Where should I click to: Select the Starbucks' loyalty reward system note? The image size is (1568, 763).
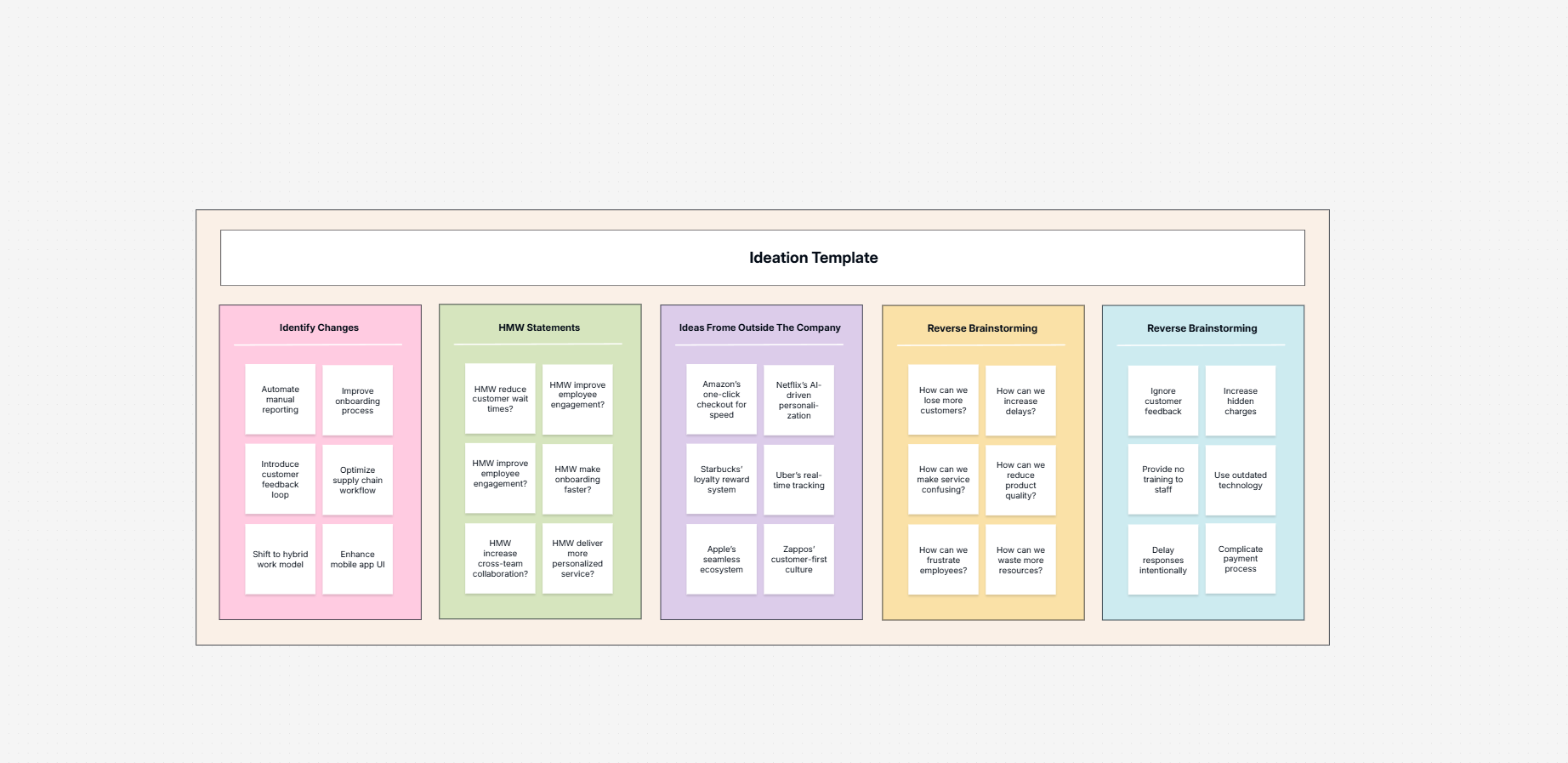(721, 479)
